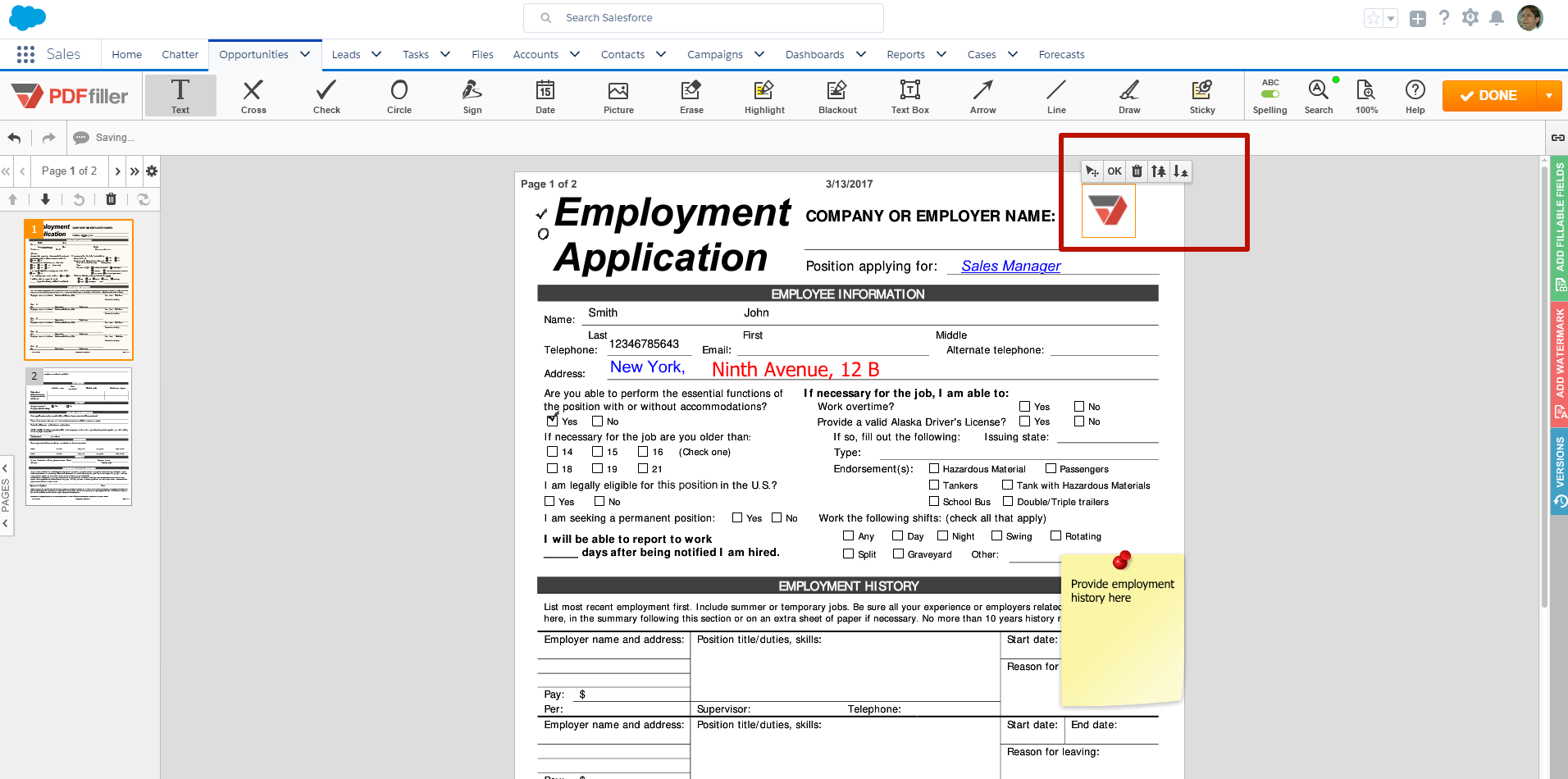The image size is (1568, 779).
Task: Expand the Reports tab dropdown
Action: point(941,54)
